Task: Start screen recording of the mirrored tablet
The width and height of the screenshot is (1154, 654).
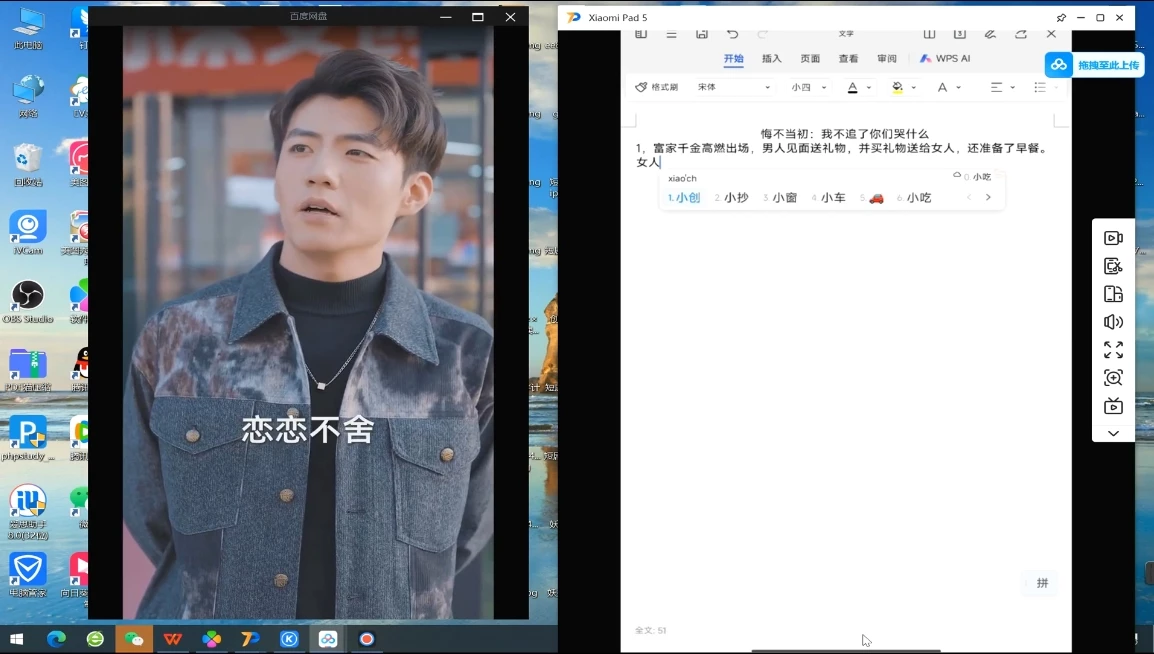Action: point(1113,238)
